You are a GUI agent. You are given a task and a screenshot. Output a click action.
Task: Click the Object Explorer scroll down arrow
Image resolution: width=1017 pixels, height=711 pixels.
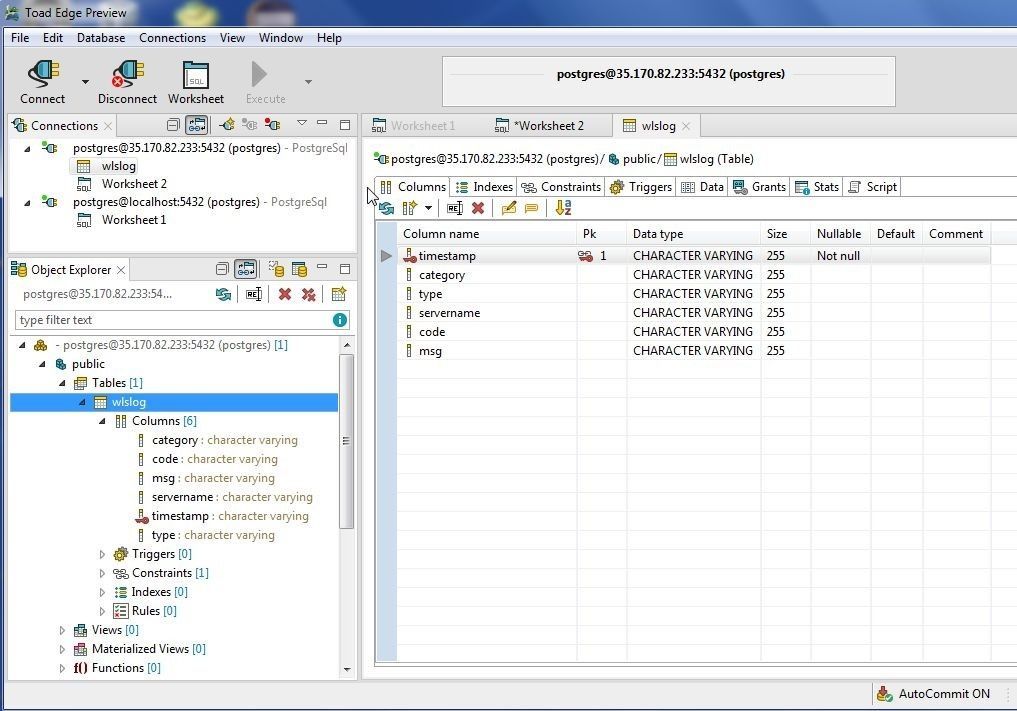click(x=347, y=669)
